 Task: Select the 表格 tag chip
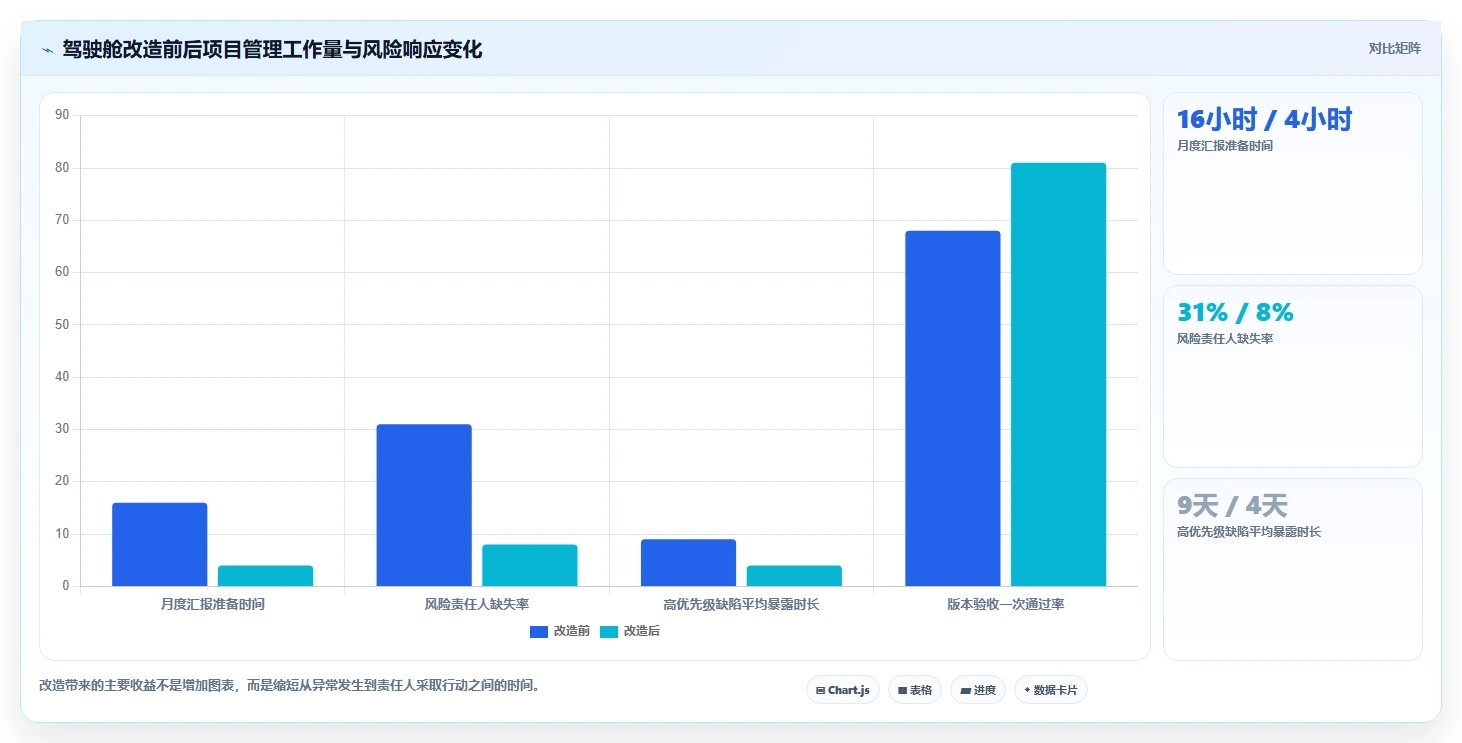pos(915,690)
